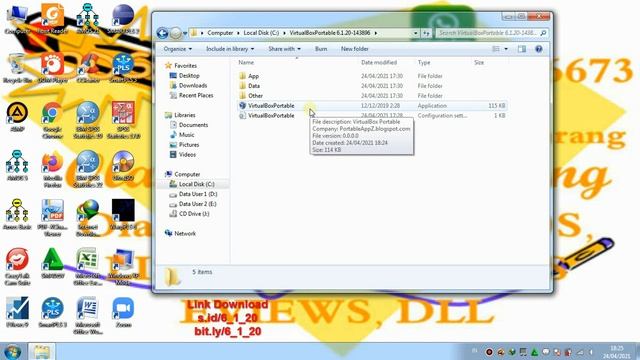Open the PDF-XChange Viewer shortcut
The image size is (640, 360).
click(x=52, y=218)
